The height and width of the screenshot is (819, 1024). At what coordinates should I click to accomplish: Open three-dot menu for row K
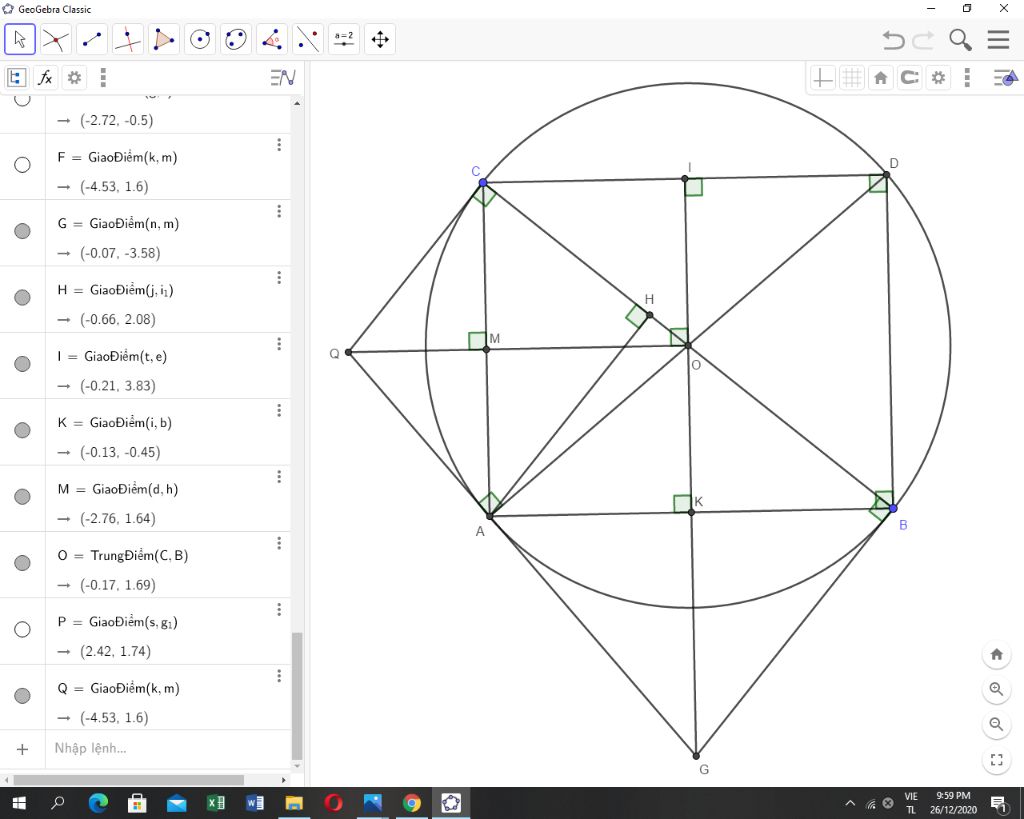tap(279, 411)
